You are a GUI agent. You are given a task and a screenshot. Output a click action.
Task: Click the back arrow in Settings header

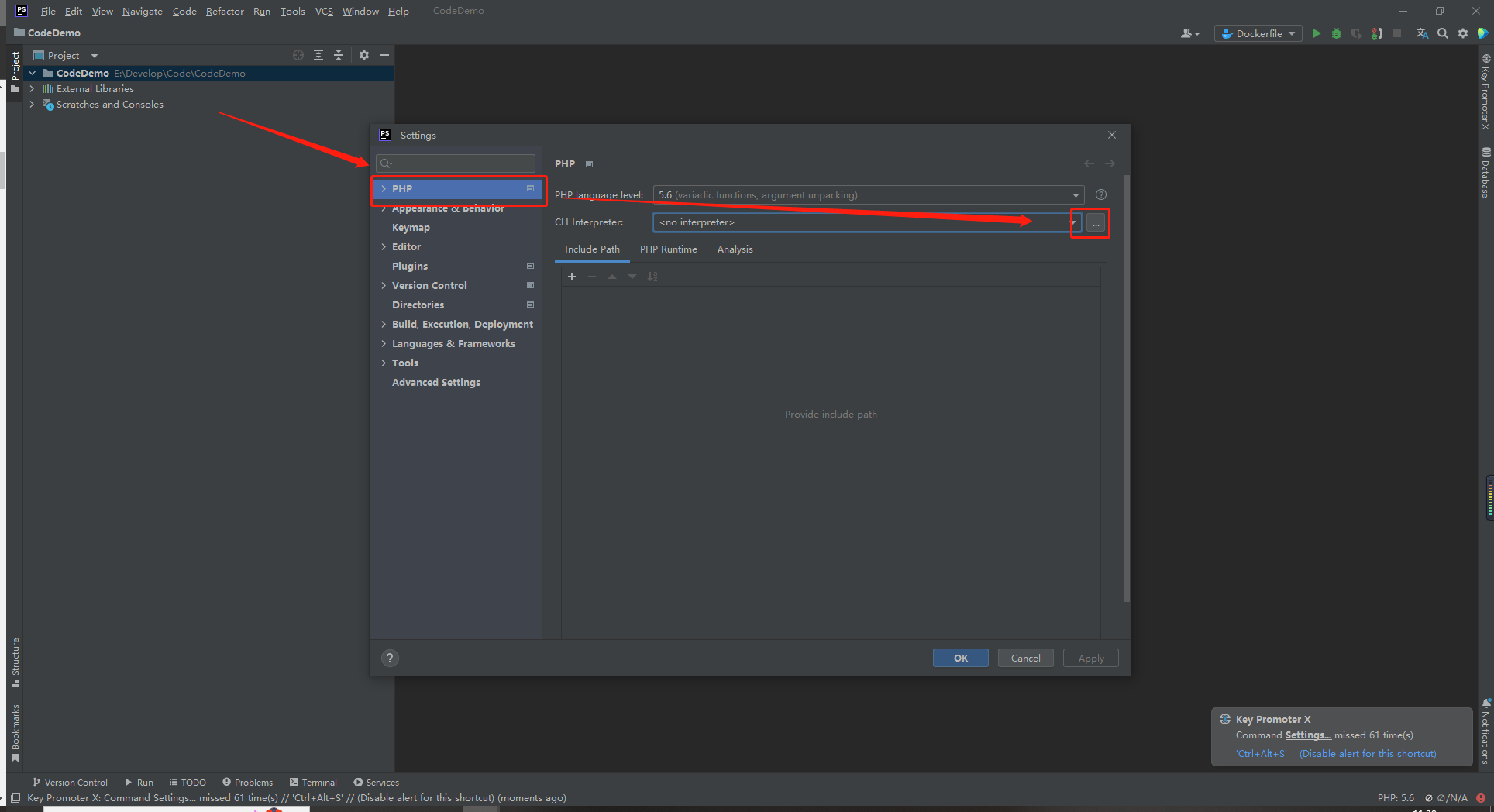pyautogui.click(x=1089, y=163)
